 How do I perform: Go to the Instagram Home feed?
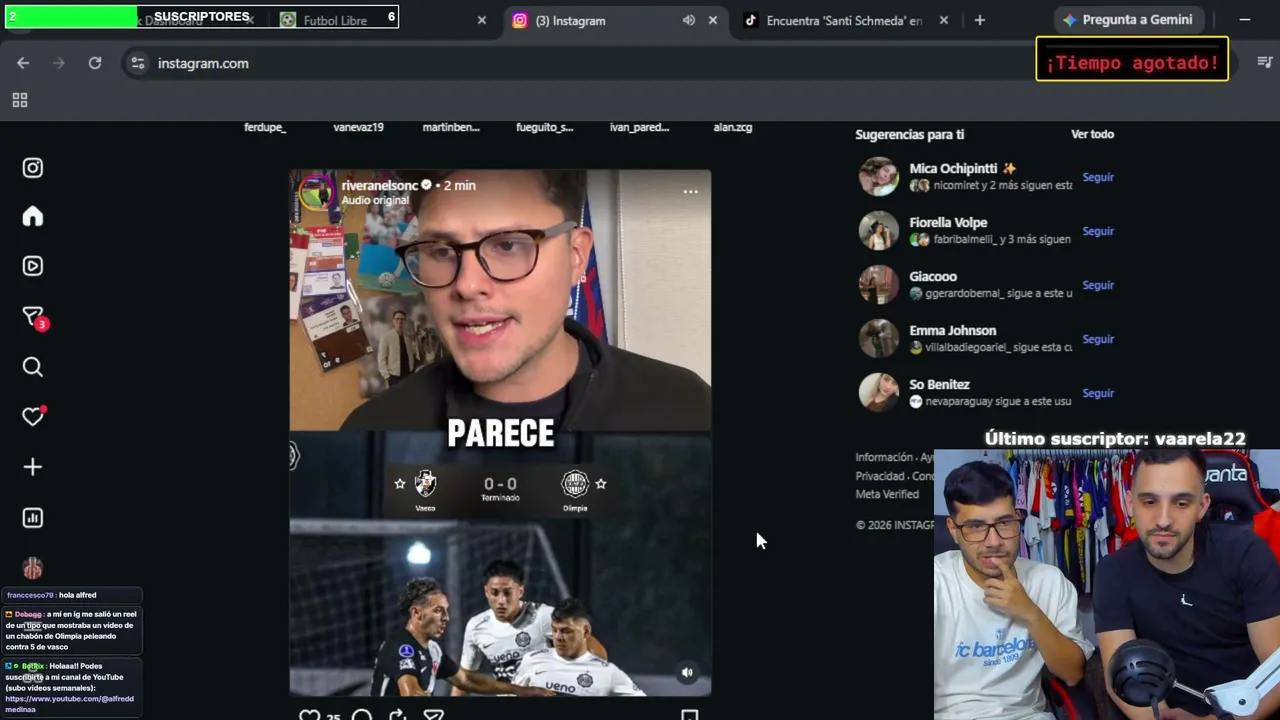tap(33, 217)
